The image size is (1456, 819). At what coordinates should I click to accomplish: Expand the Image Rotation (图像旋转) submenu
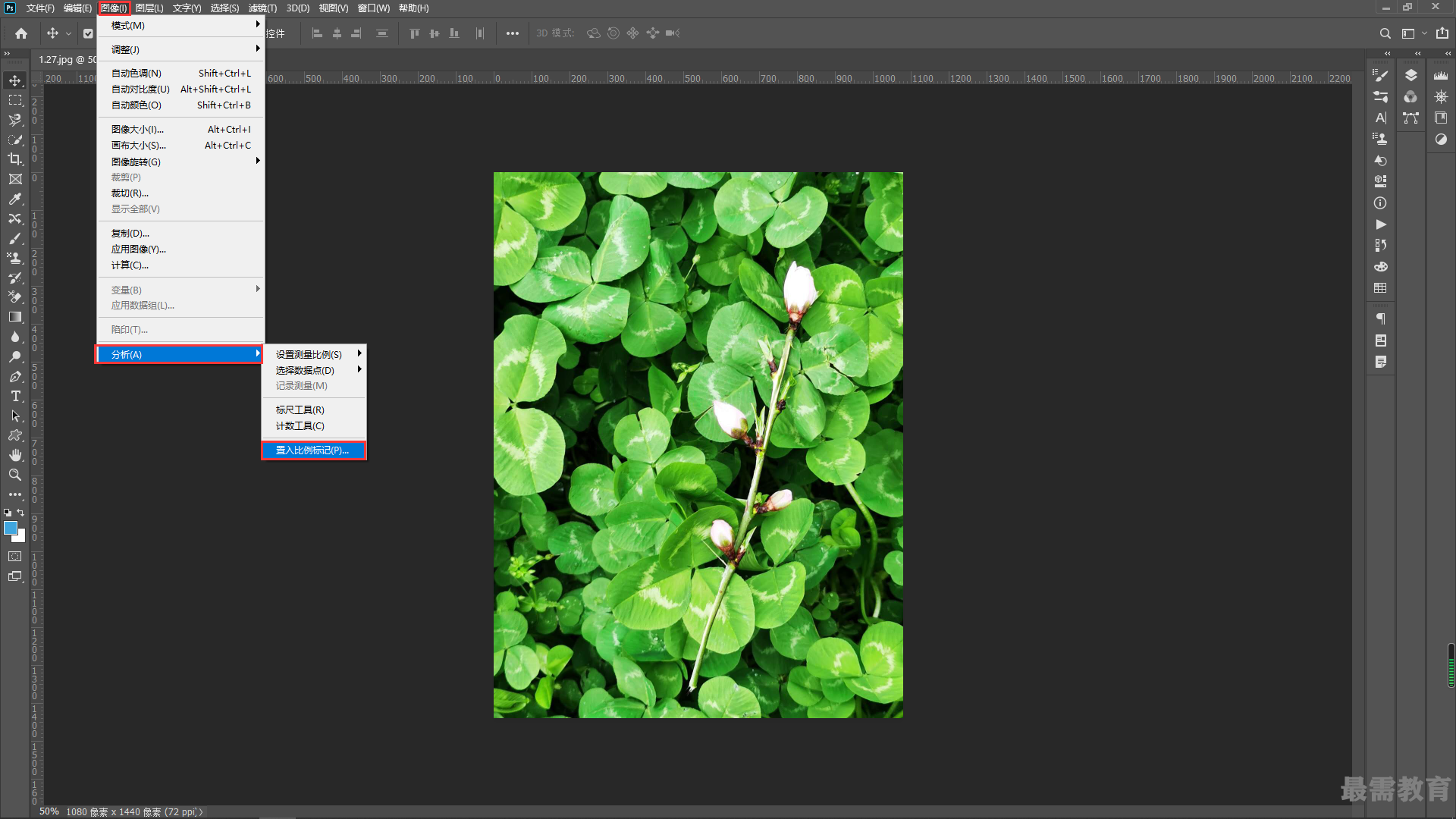(x=180, y=162)
